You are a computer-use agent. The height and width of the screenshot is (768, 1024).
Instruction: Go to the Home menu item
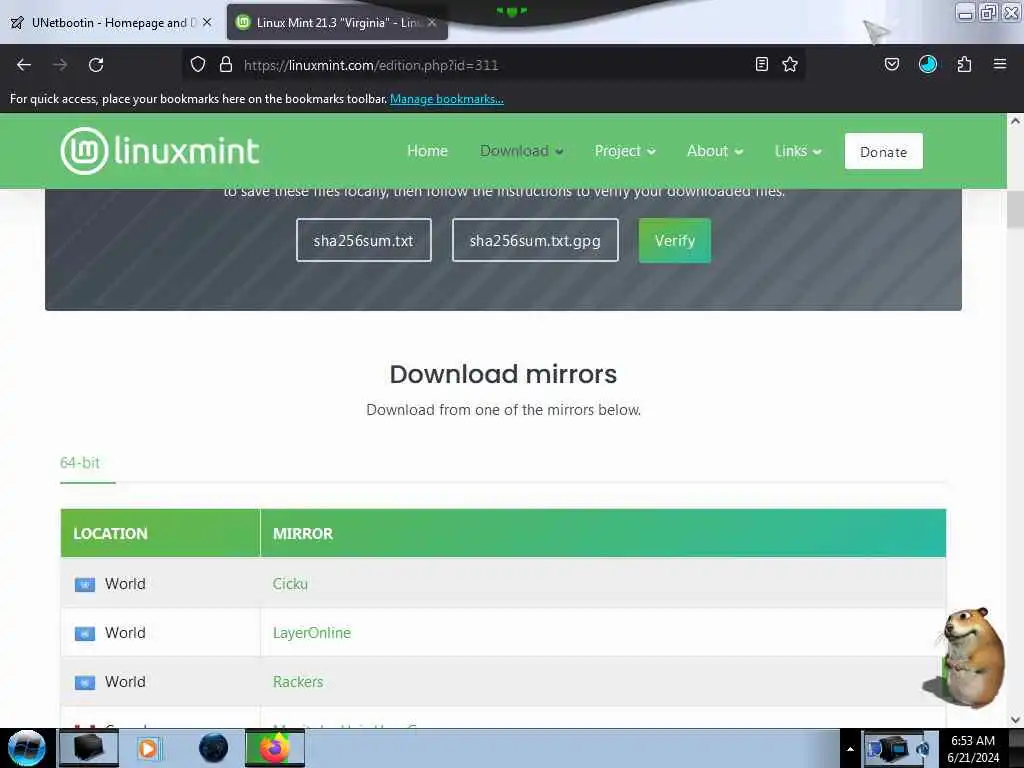click(x=428, y=151)
